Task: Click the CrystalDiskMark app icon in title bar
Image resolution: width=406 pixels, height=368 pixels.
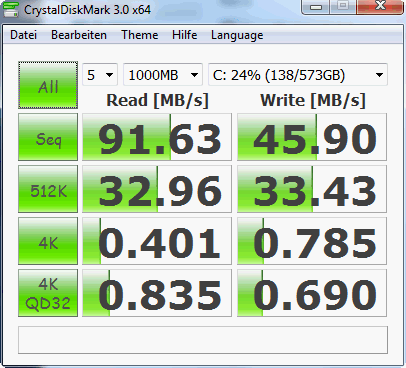Action: point(10,9)
